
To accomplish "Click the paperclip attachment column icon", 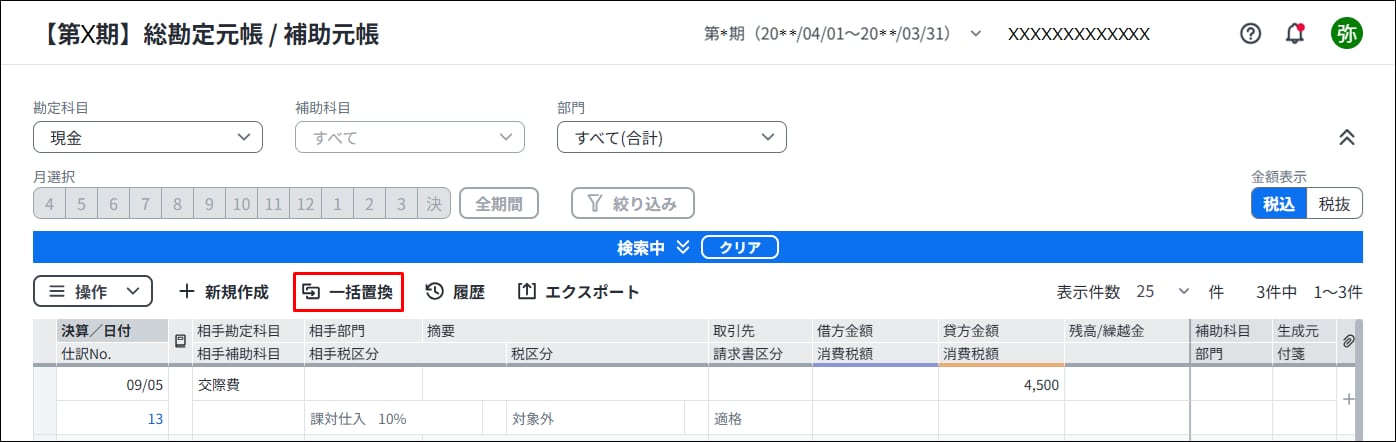I will pyautogui.click(x=1348, y=342).
